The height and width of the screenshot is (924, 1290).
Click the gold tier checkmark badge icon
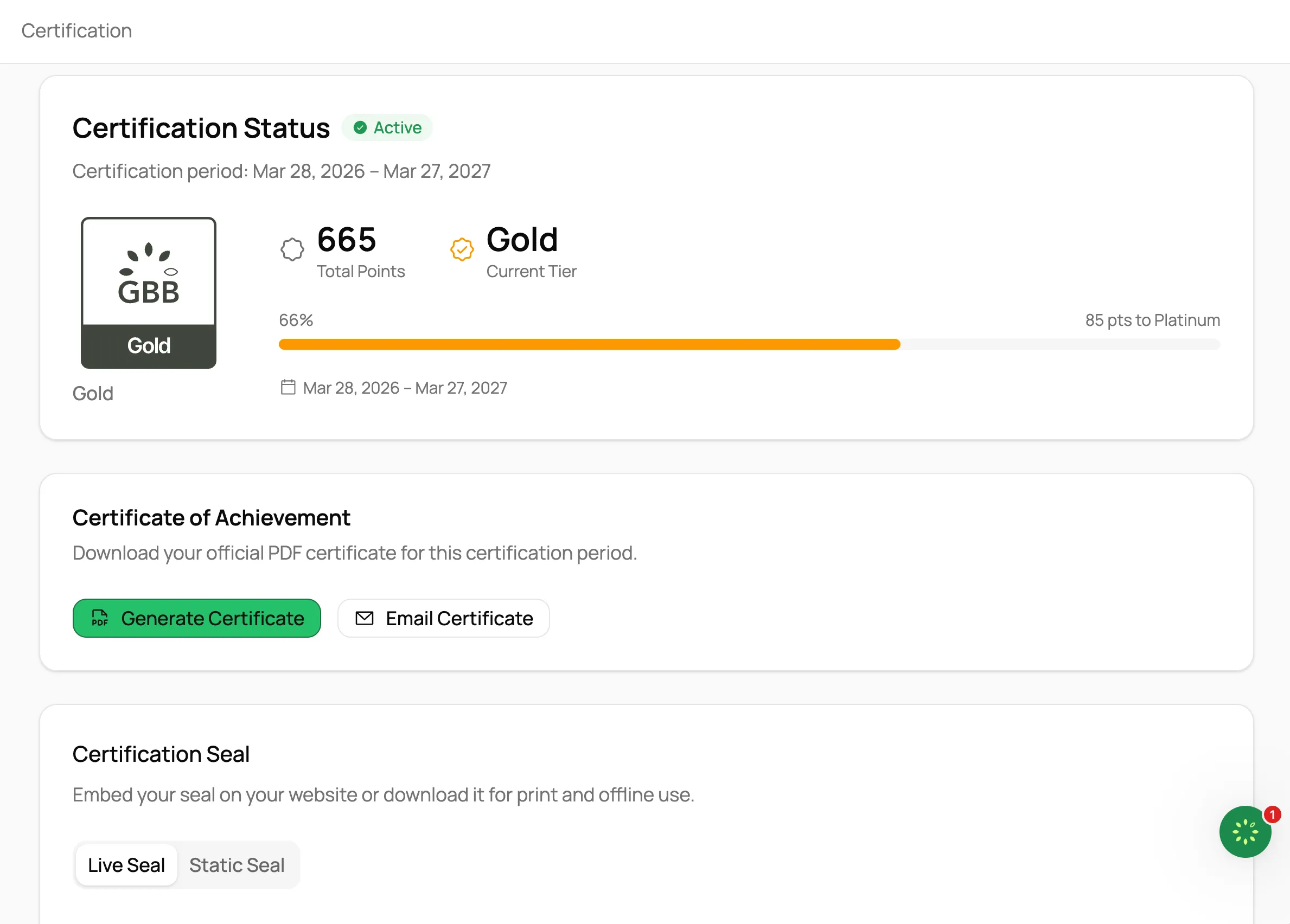click(x=462, y=249)
